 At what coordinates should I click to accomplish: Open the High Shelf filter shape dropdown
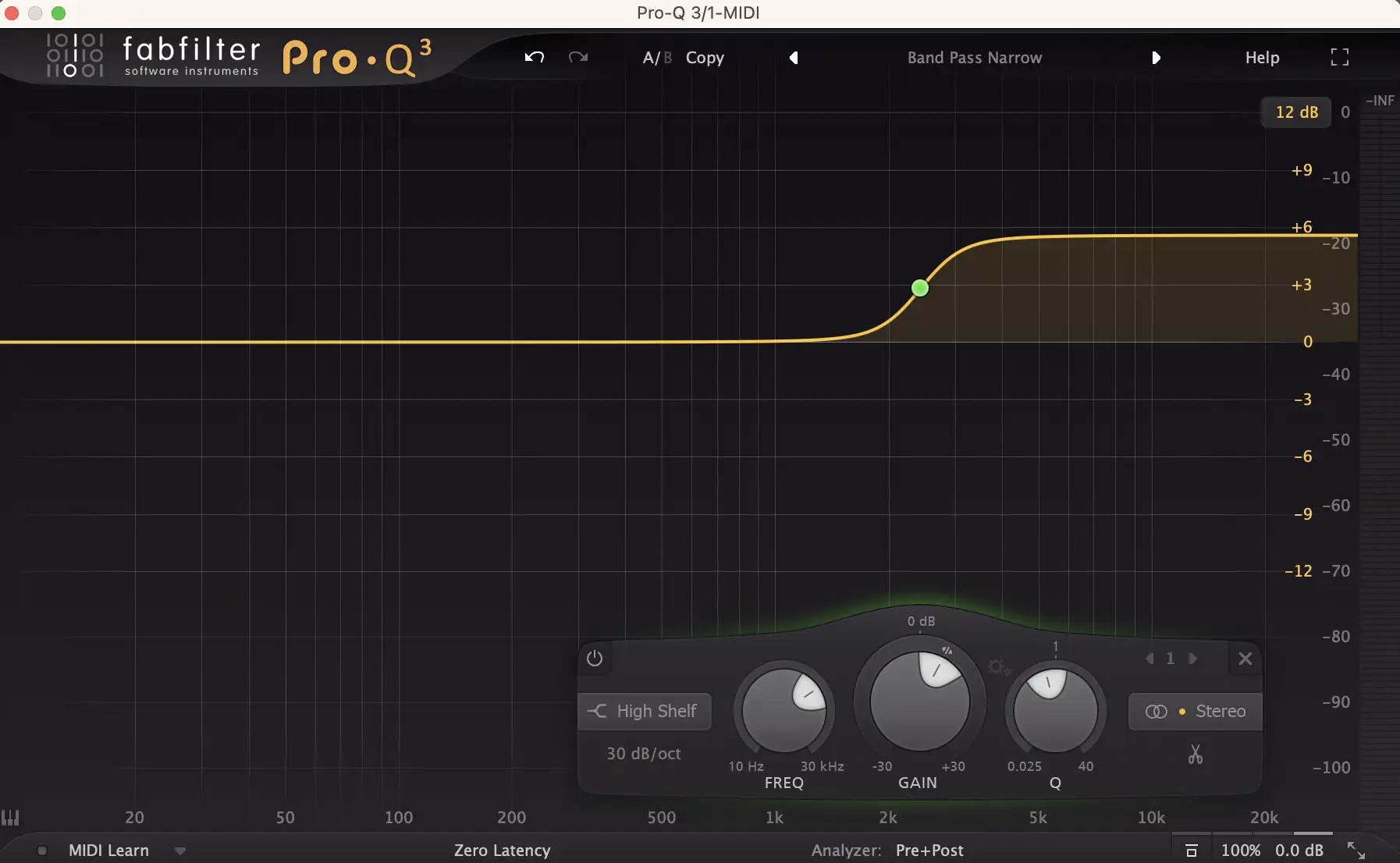click(645, 711)
